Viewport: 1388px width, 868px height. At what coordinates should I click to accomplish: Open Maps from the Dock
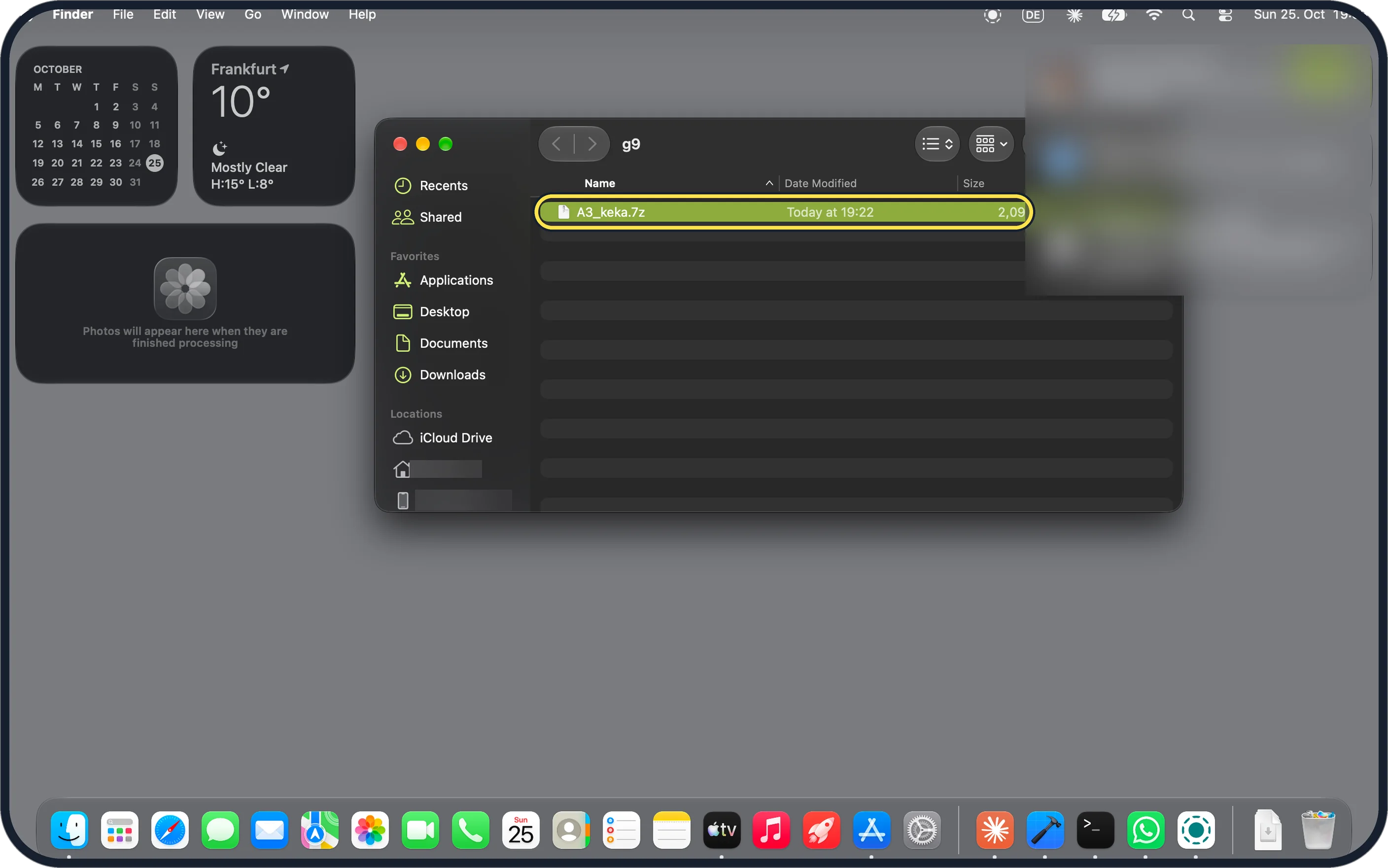click(320, 830)
